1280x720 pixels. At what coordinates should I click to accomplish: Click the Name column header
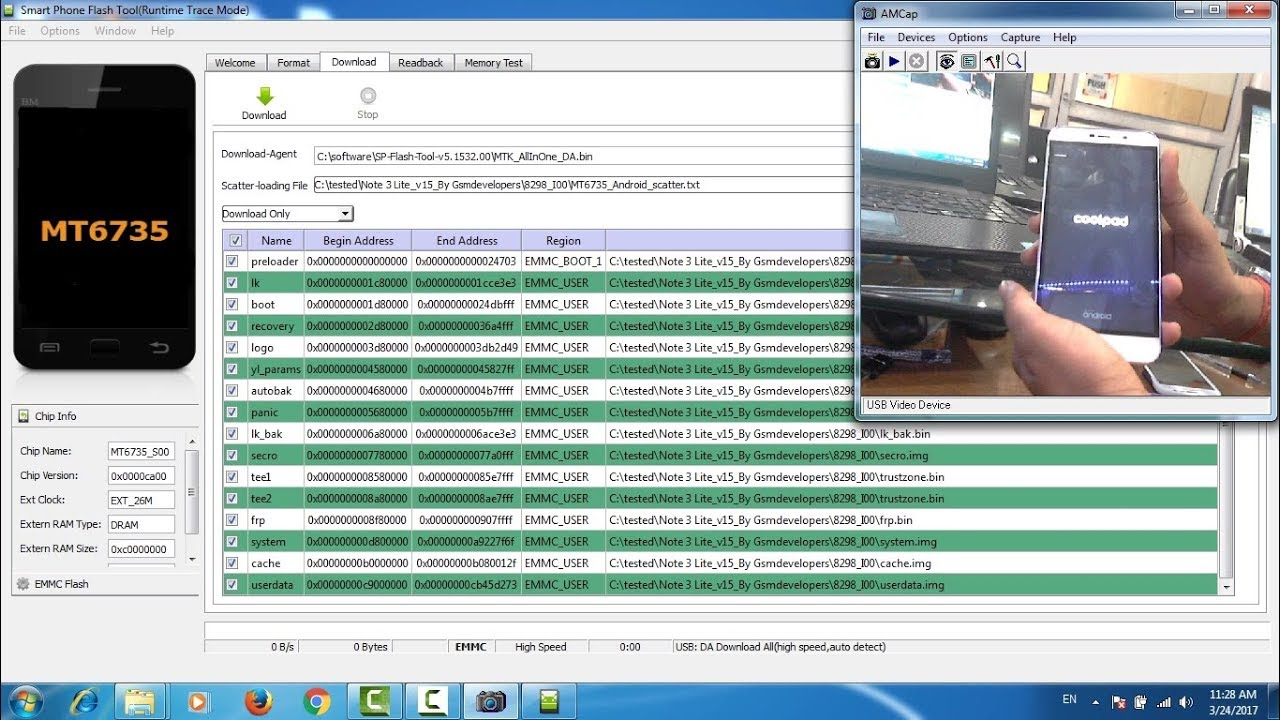276,240
